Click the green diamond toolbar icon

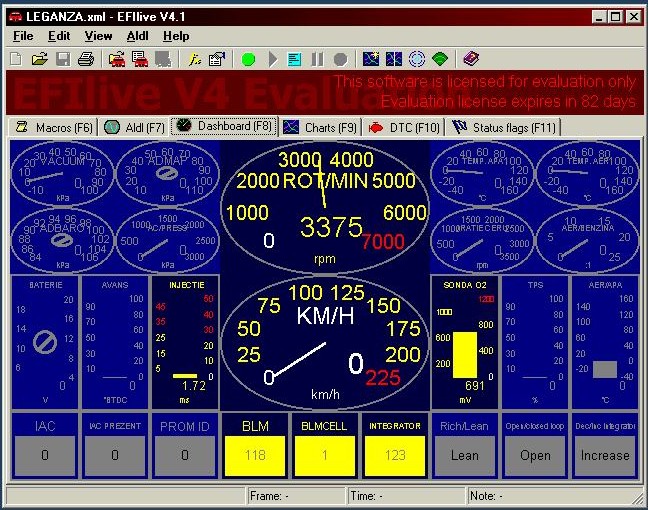440,59
